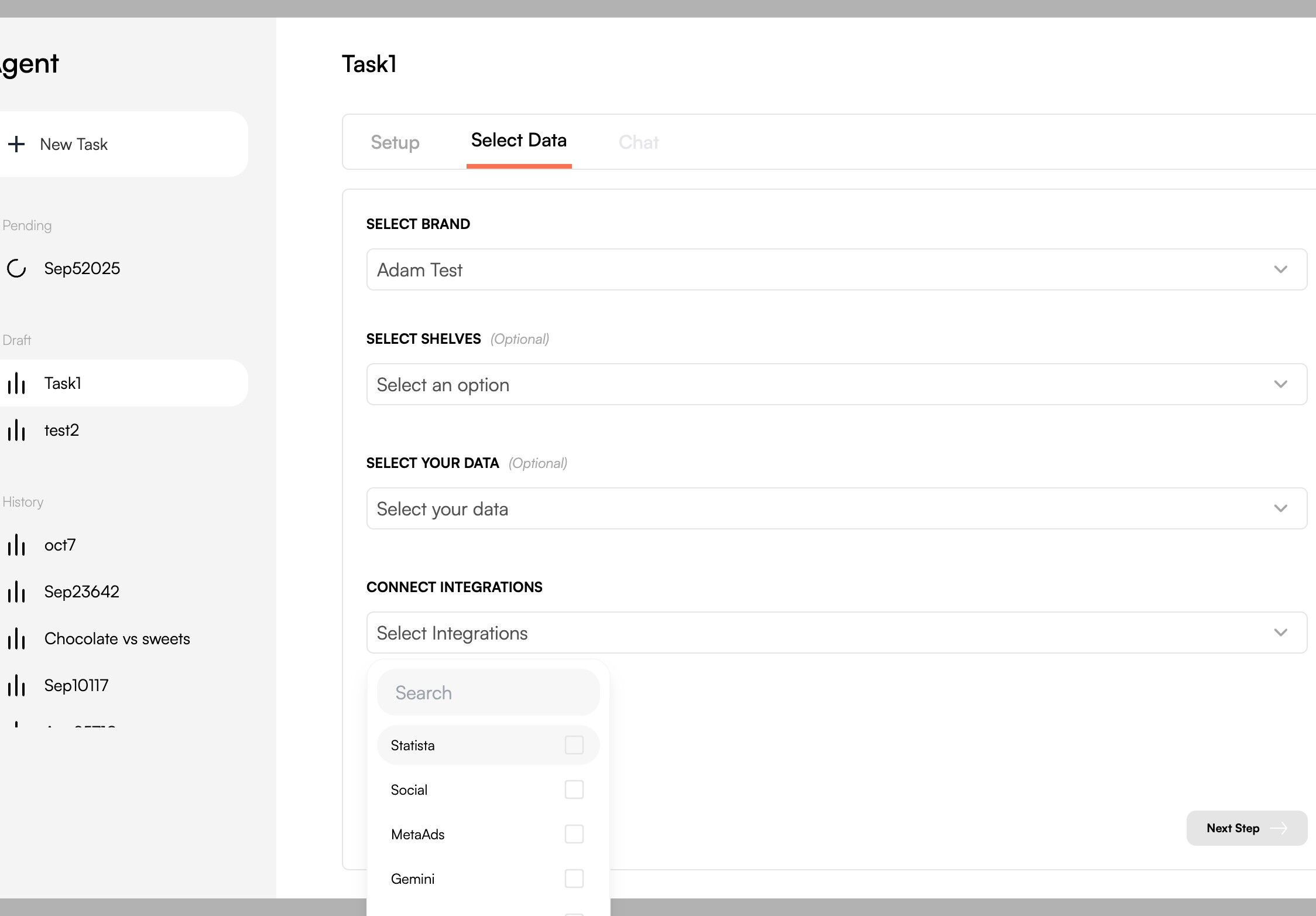Screen dimensions: 1316x916
Task: Click the loading spinner icon next to Sep52025
Action: pos(16,268)
